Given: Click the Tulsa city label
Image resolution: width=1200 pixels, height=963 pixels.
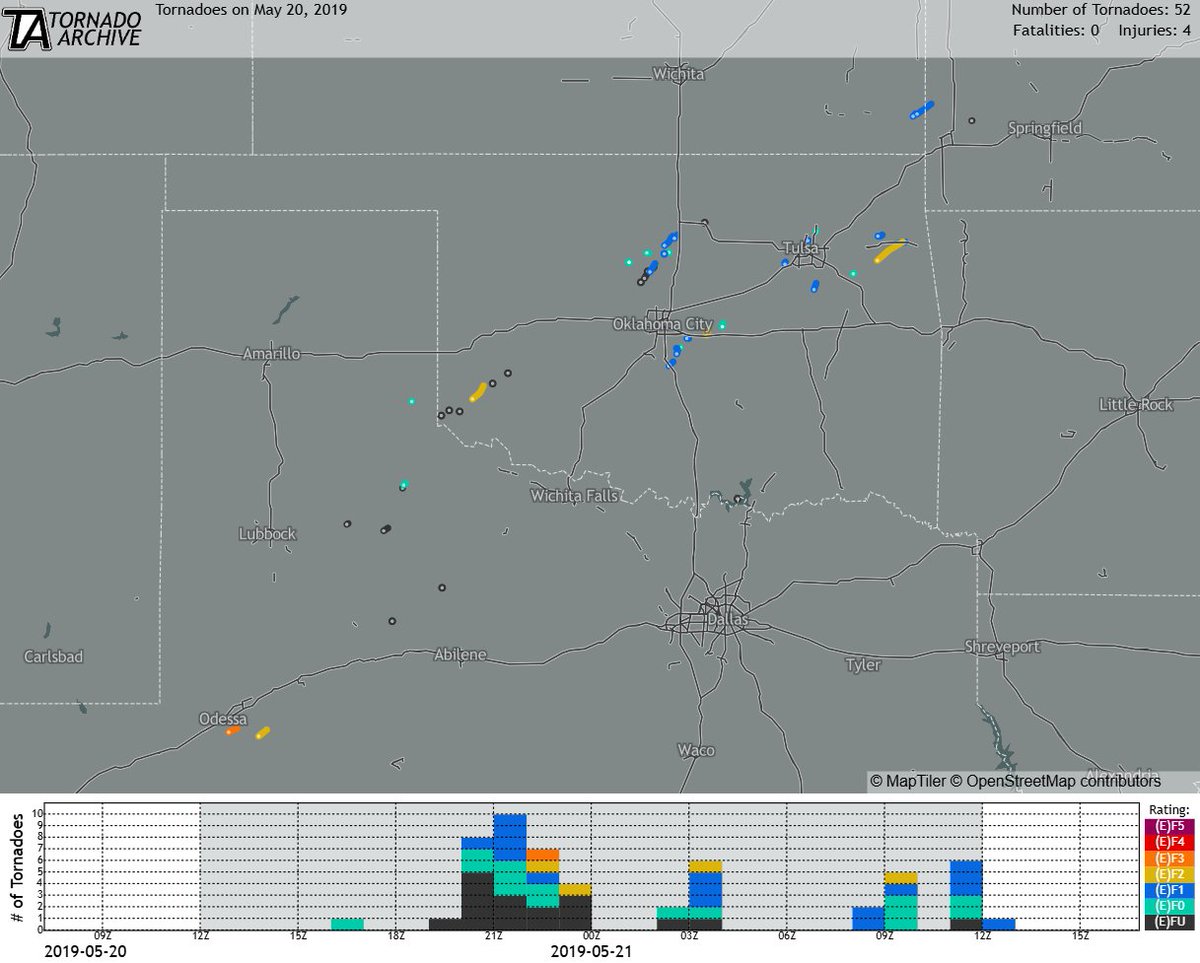Looking at the screenshot, I should point(801,247).
